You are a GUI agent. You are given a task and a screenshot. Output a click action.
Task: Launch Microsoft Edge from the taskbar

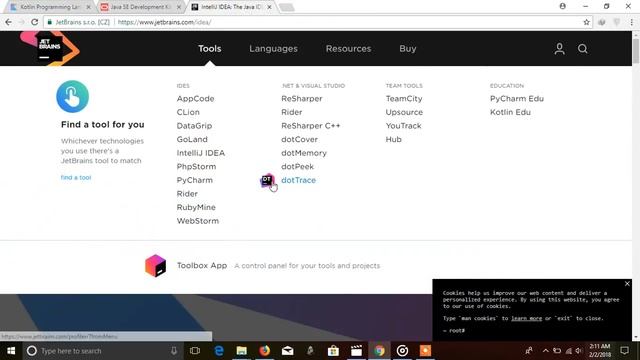[219, 351]
